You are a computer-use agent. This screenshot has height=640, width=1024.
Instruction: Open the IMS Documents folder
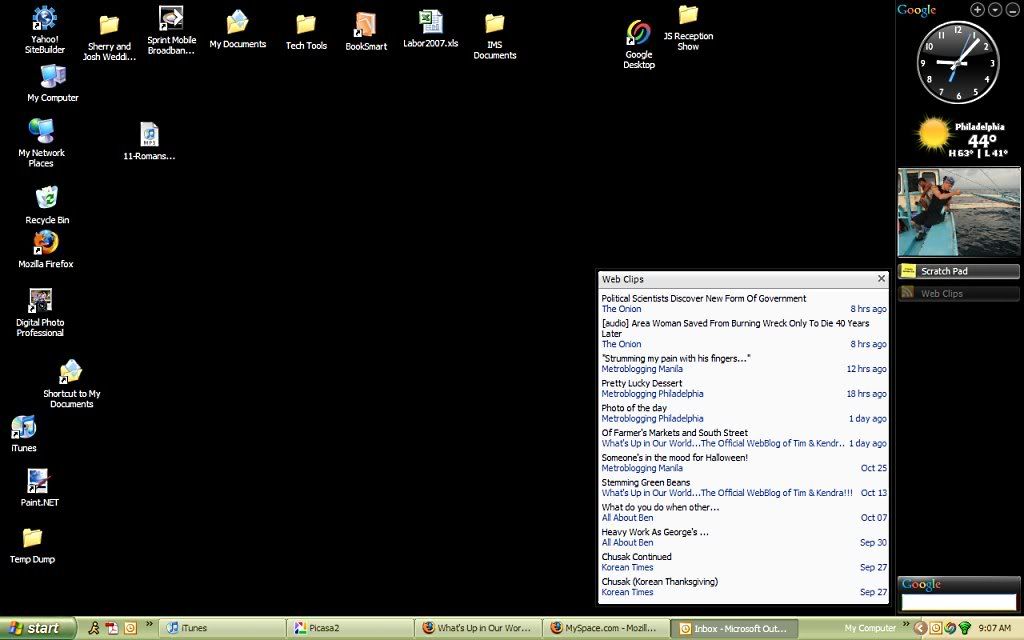[494, 37]
